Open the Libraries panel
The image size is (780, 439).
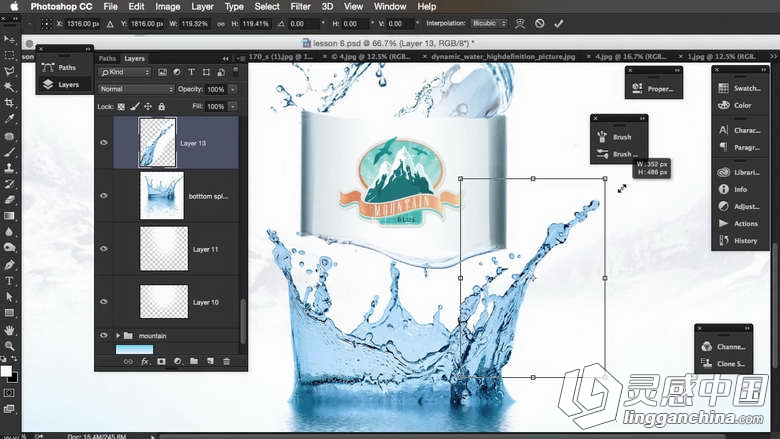click(739, 172)
